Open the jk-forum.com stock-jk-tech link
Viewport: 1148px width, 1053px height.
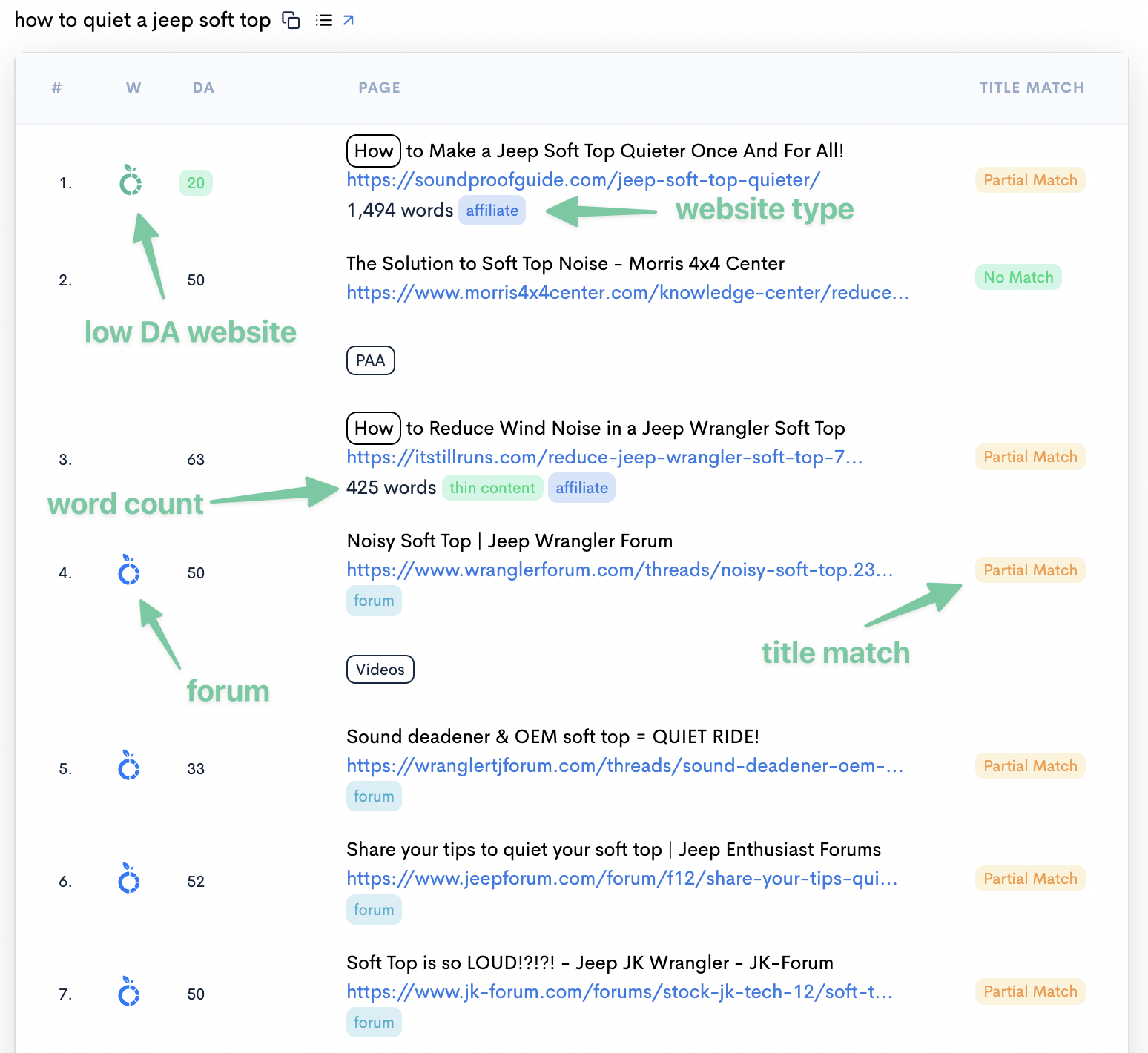click(x=620, y=991)
